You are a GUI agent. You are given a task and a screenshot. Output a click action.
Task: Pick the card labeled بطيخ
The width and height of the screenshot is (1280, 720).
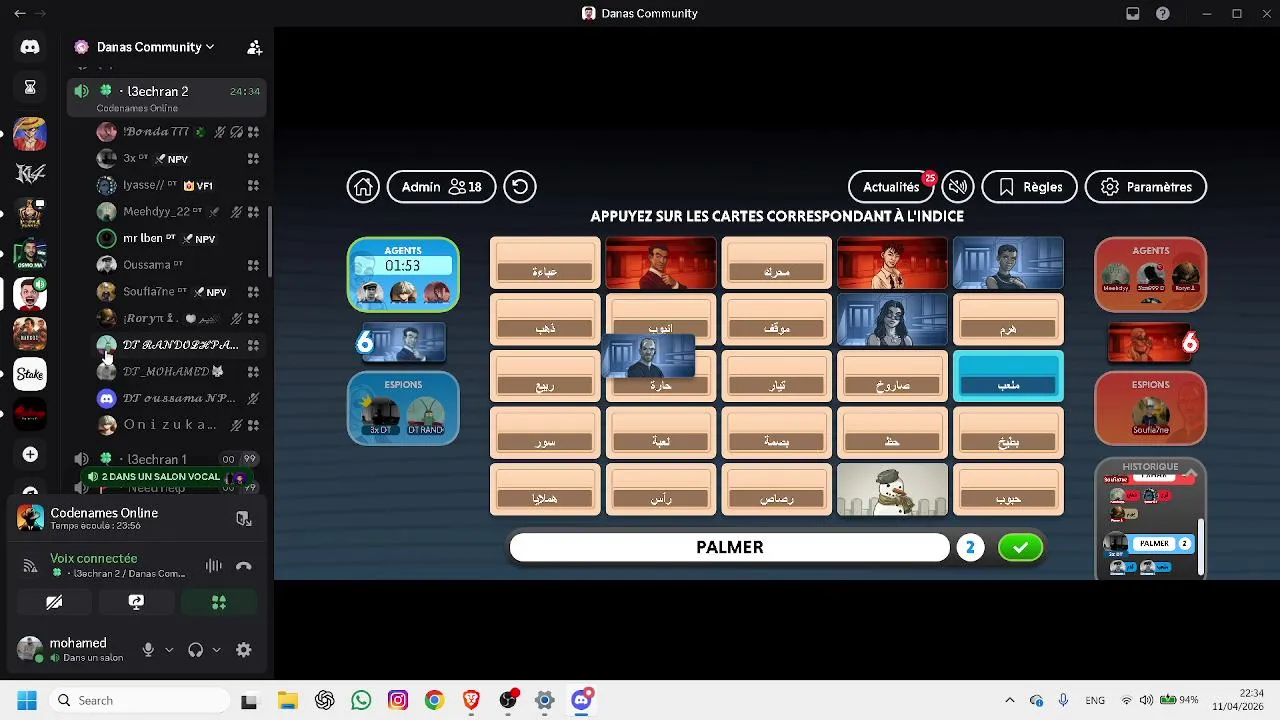[1008, 433]
